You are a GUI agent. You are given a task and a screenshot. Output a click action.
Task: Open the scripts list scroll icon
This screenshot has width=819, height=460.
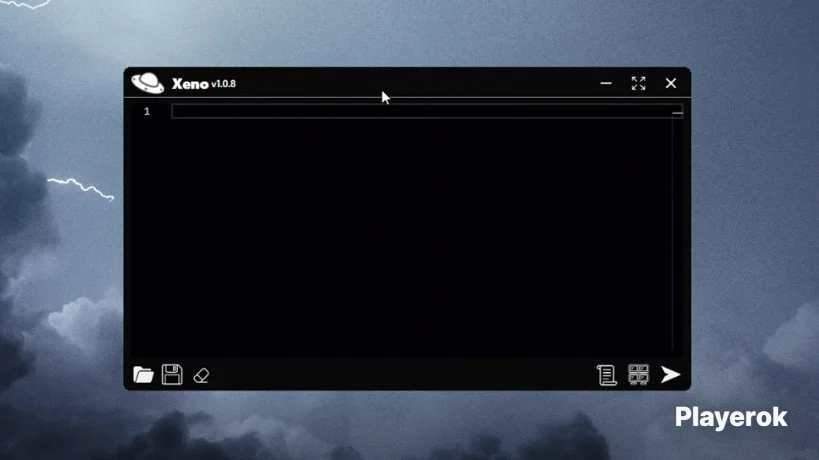tap(606, 375)
